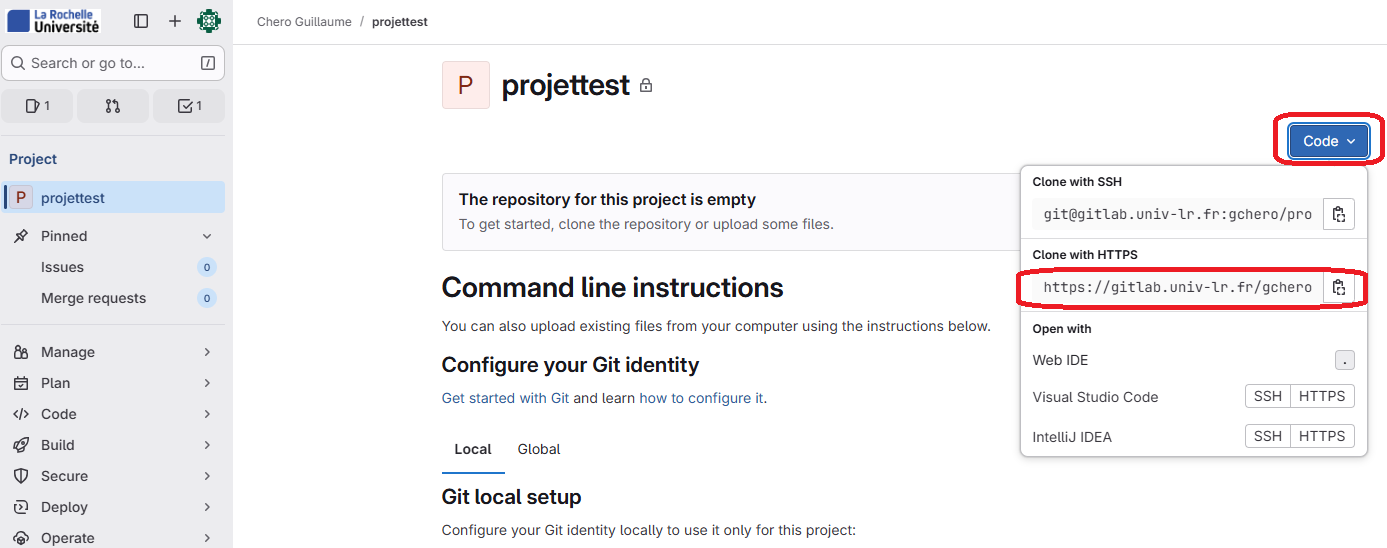Screen dimensions: 1387x548
Task: Click the La Rochelle Université logo
Action: [54, 21]
